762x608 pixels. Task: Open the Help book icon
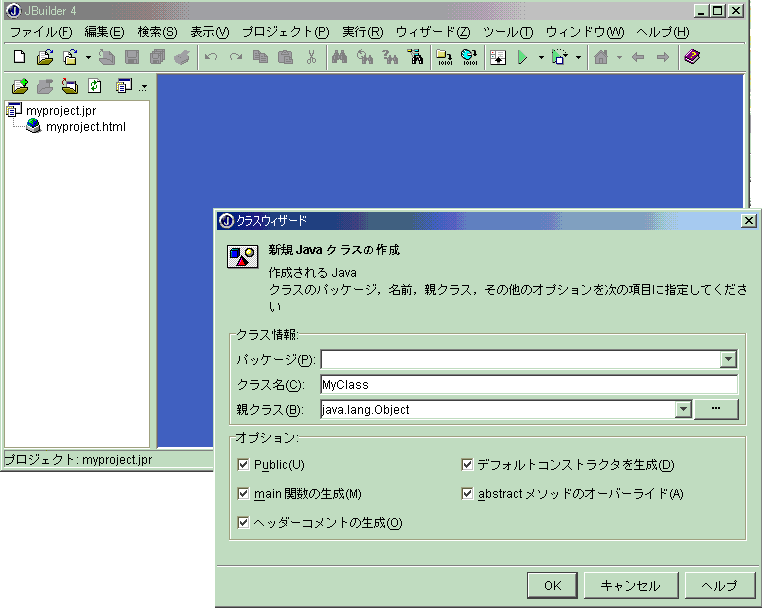pyautogui.click(x=692, y=57)
